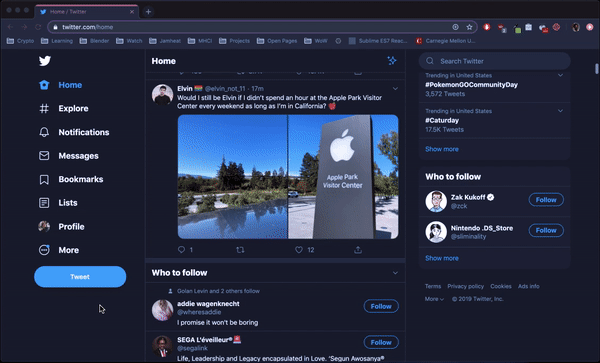Follow addie wagenknecht

pos(381,306)
